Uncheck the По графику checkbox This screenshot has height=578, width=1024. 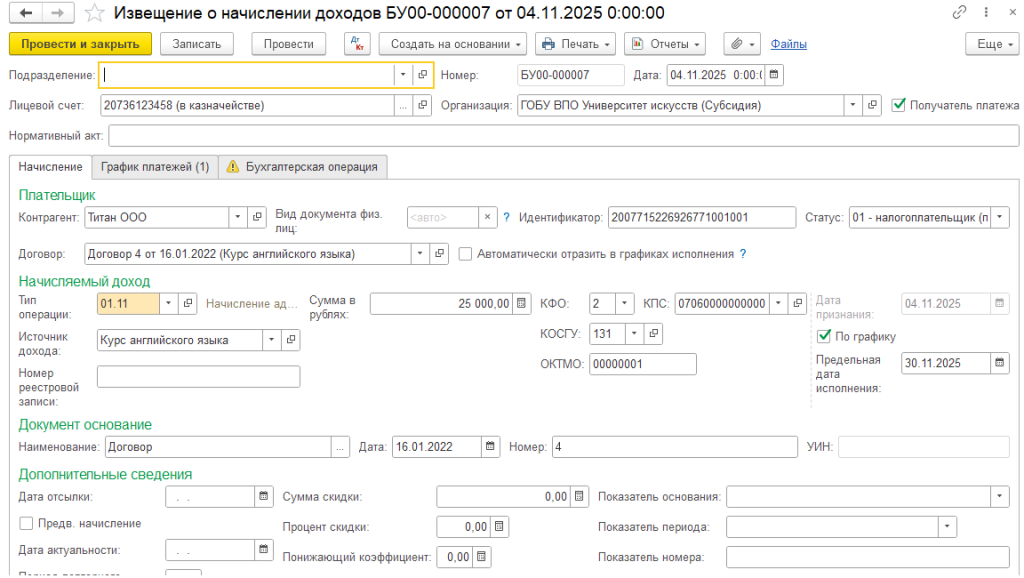coord(824,336)
